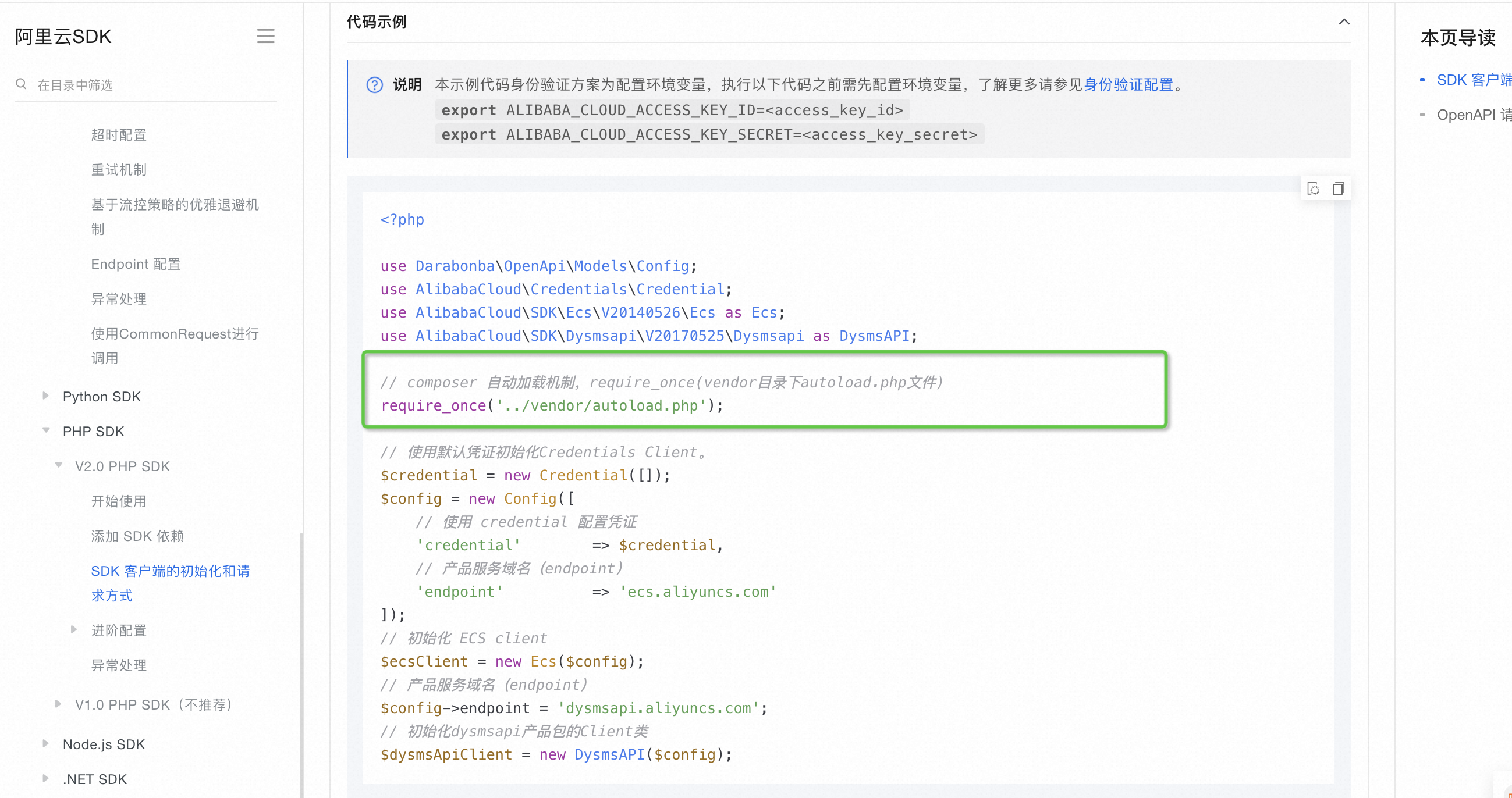1512x798 pixels.
Task: Collapse the PHP SDK tree node
Action: 46,430
